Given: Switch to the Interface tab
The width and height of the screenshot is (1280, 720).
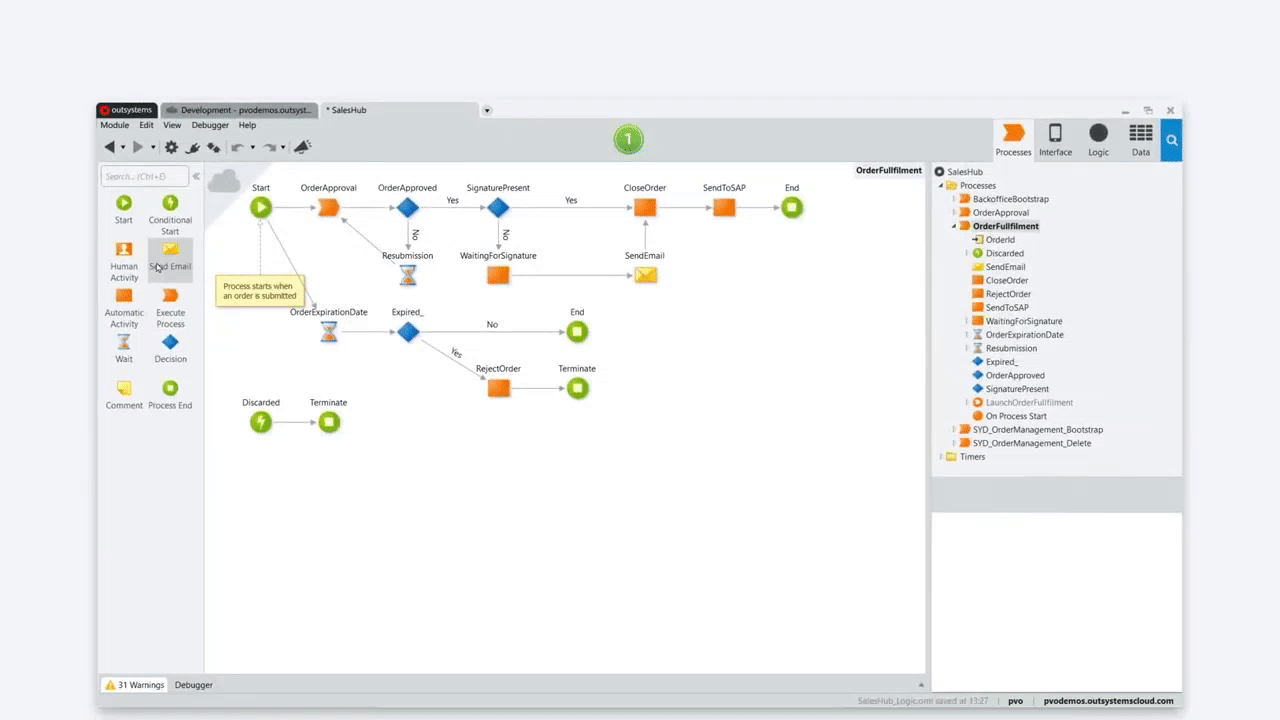Looking at the screenshot, I should [1055, 140].
